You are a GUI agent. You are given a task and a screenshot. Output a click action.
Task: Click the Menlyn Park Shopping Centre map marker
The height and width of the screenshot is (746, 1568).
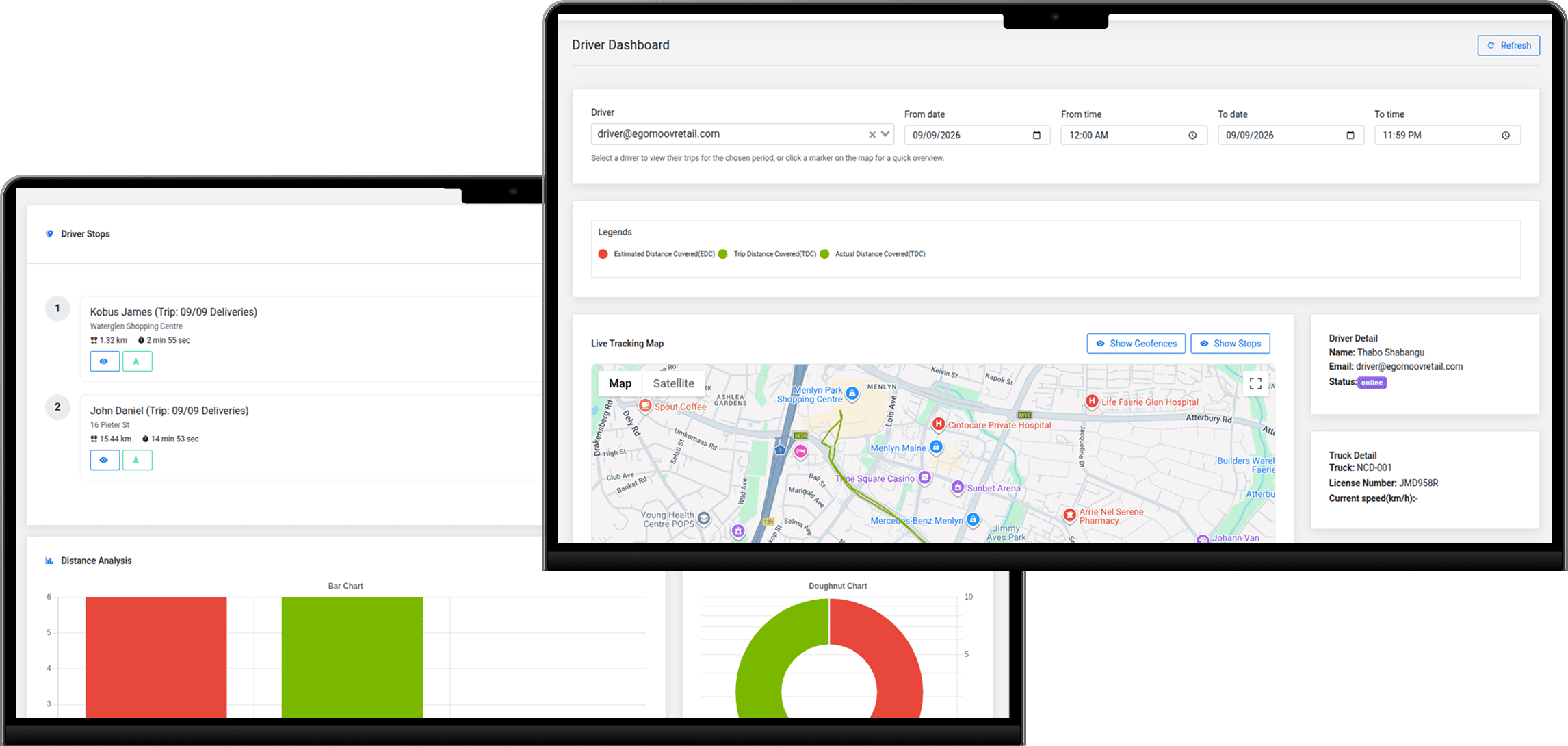[852, 393]
